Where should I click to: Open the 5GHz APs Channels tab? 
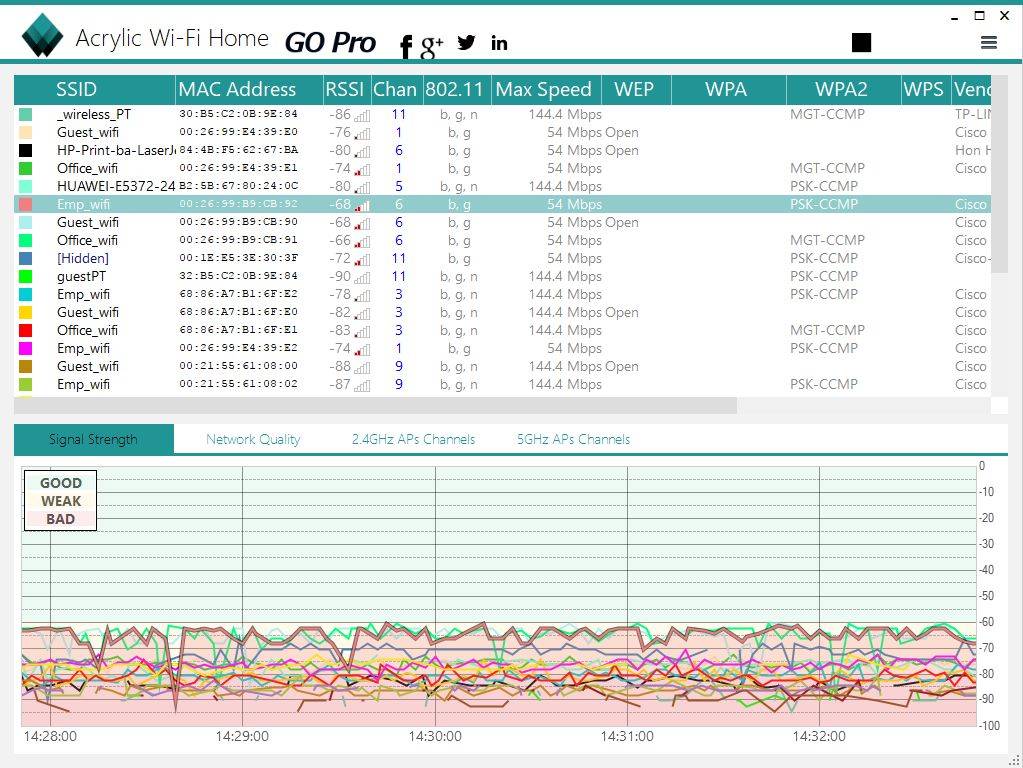click(x=573, y=439)
